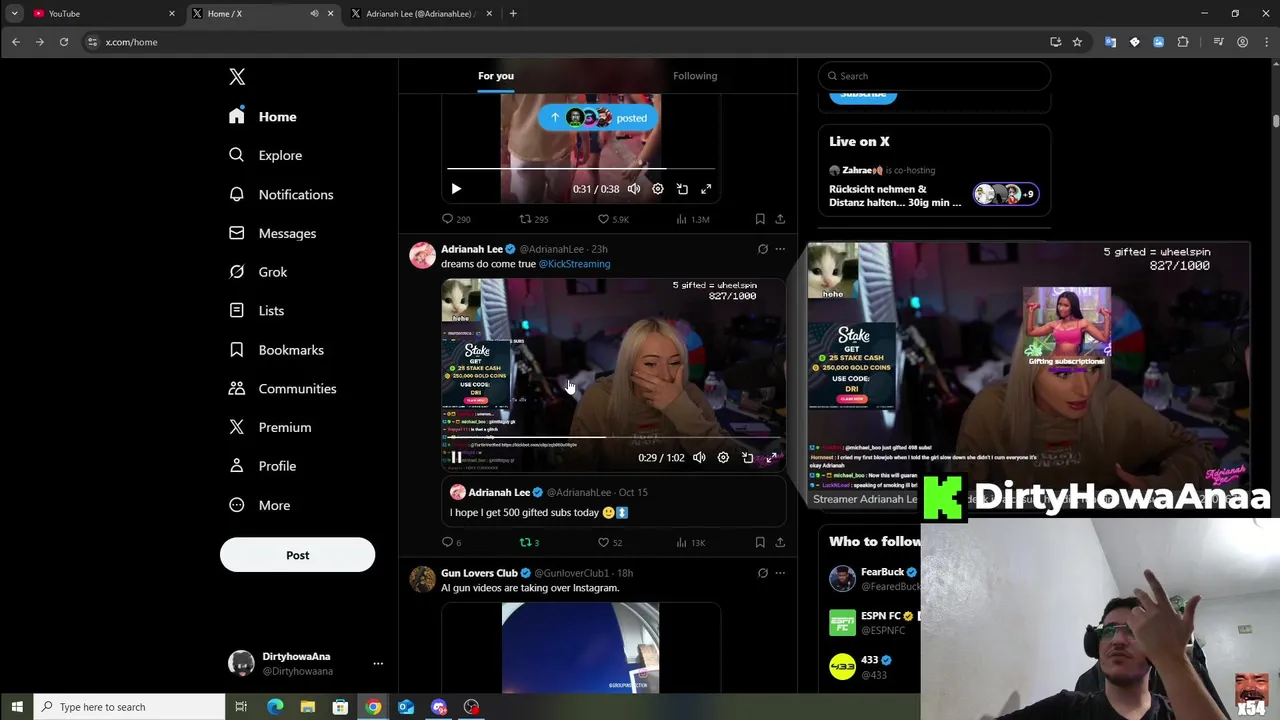Open top video settings gear
The height and width of the screenshot is (720, 1280).
tap(658, 189)
